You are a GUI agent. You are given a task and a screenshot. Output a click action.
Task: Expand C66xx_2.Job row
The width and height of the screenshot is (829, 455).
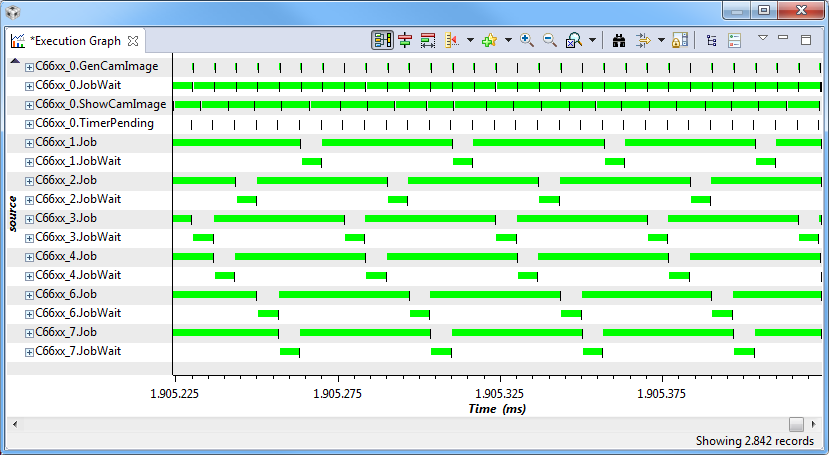click(x=30, y=181)
